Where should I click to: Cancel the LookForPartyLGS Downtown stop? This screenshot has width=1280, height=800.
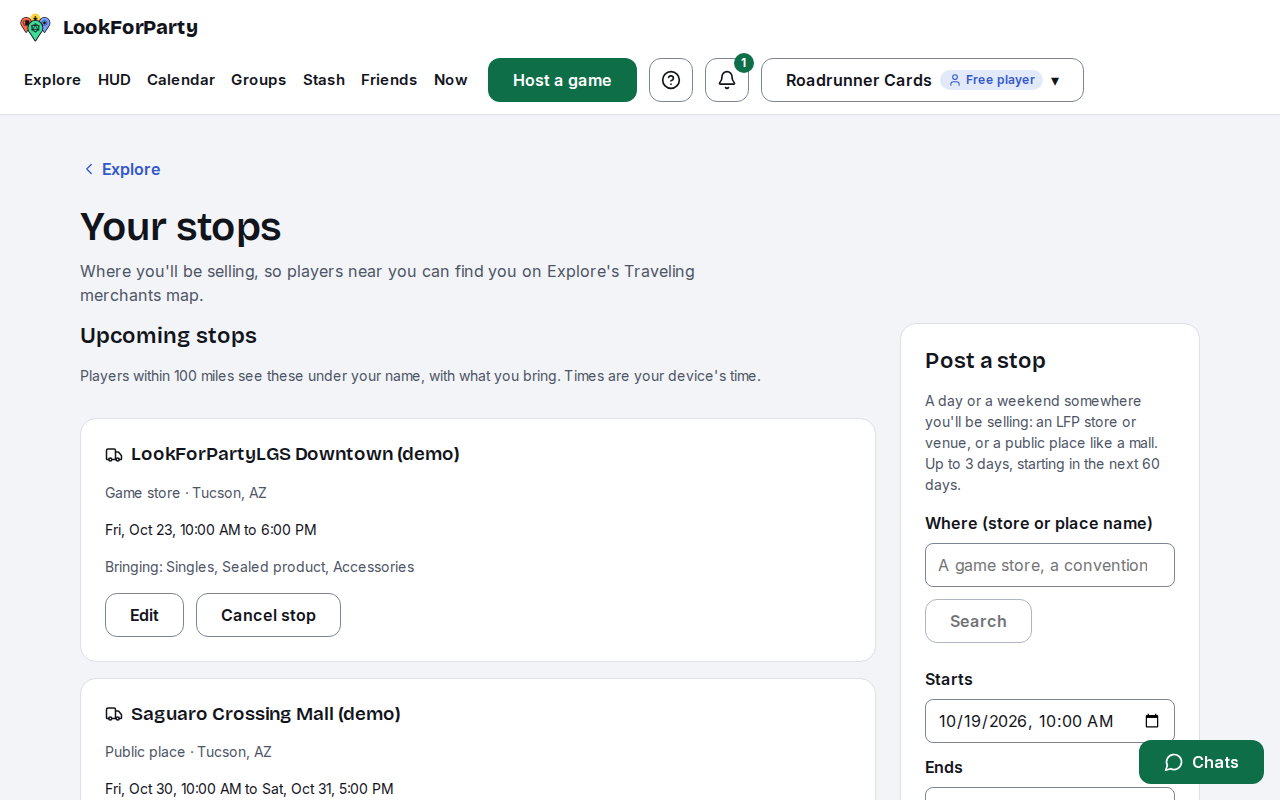(x=268, y=615)
